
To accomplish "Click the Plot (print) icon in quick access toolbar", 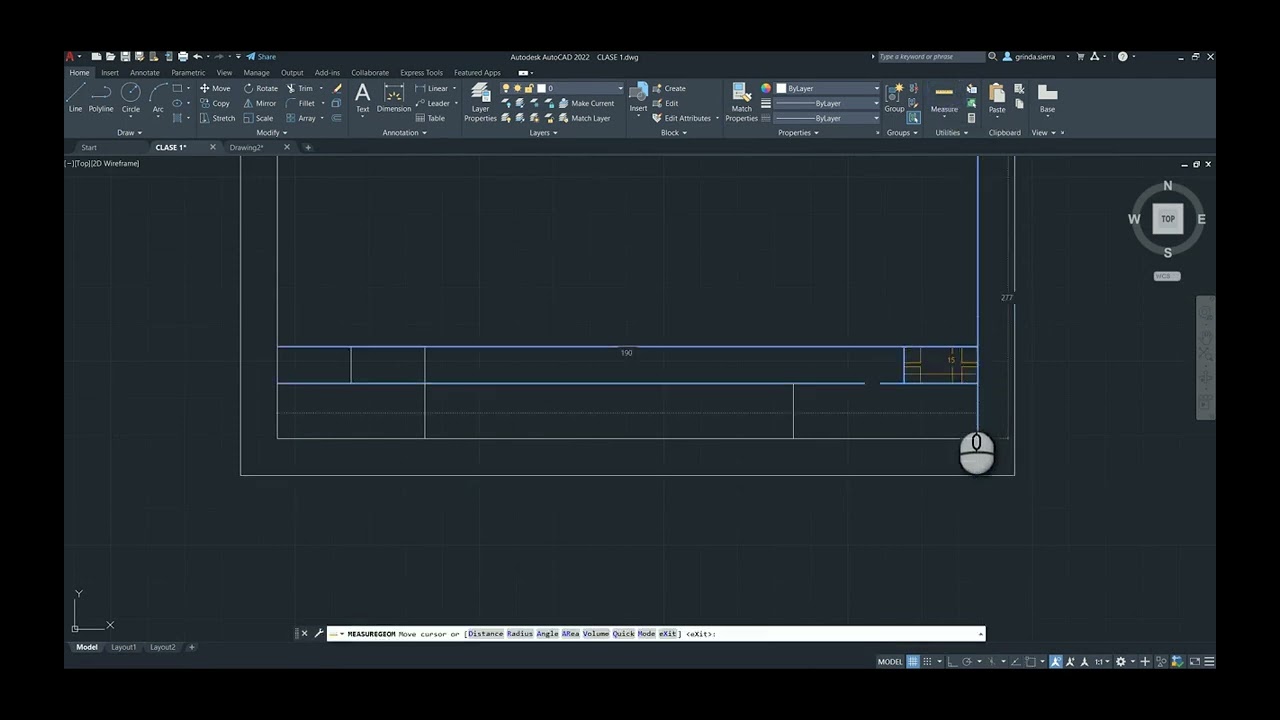I will tap(182, 57).
